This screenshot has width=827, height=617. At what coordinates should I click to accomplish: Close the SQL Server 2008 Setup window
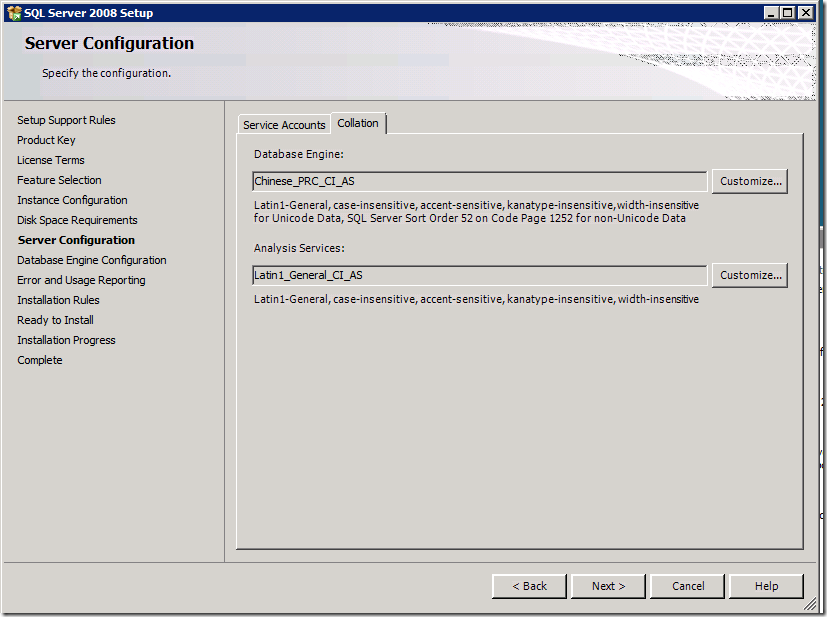(x=805, y=13)
